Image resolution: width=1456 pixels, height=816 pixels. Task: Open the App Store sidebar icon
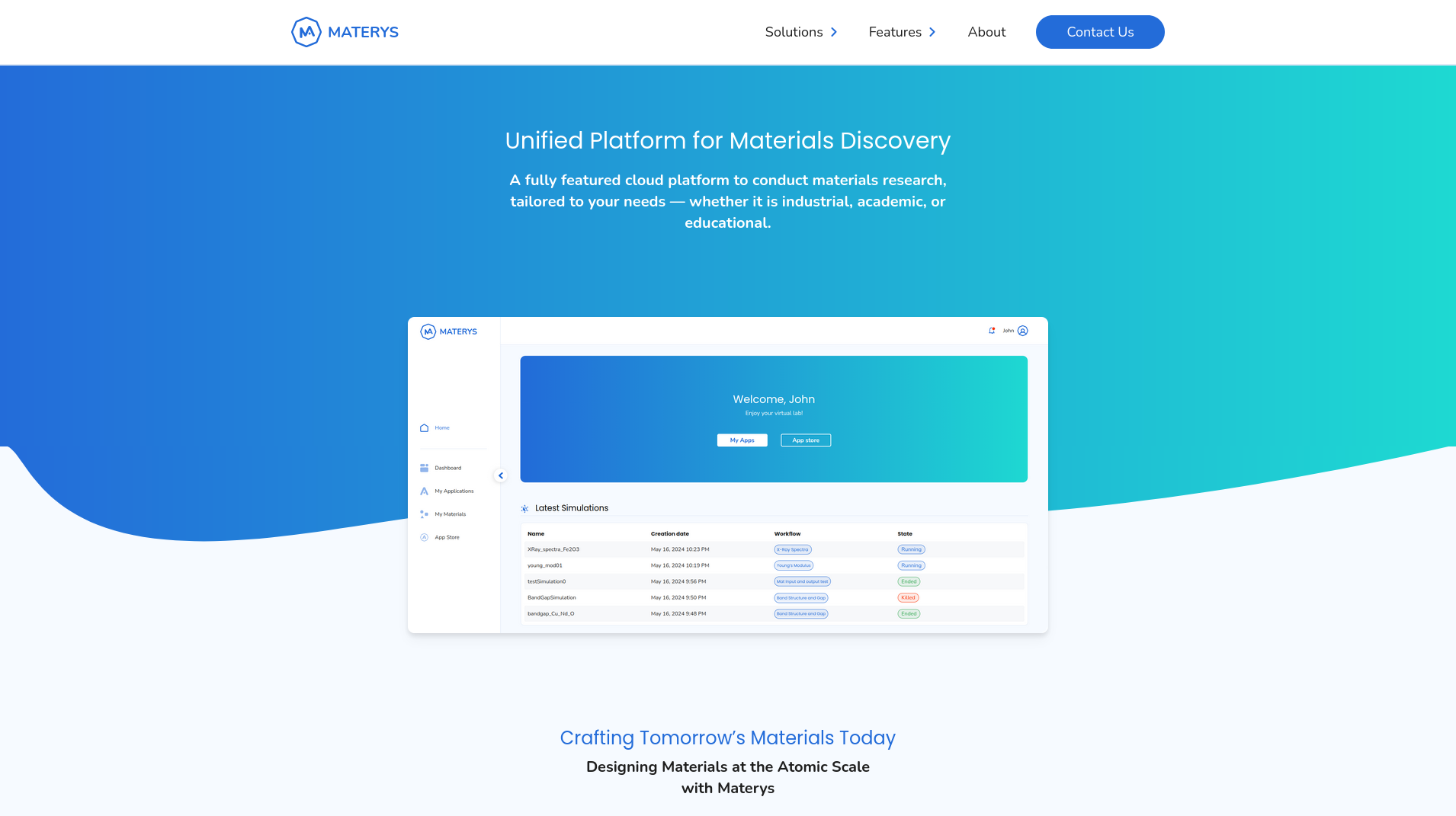[425, 538]
